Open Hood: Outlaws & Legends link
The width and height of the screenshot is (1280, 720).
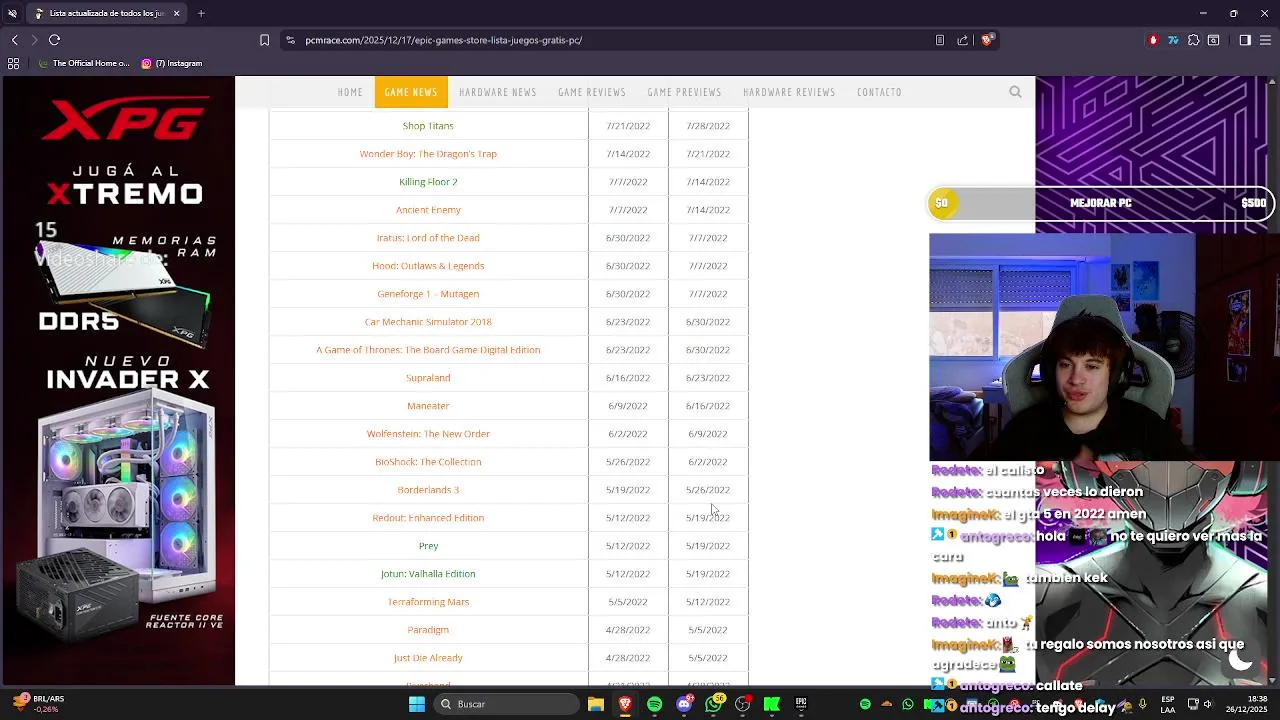click(x=428, y=266)
